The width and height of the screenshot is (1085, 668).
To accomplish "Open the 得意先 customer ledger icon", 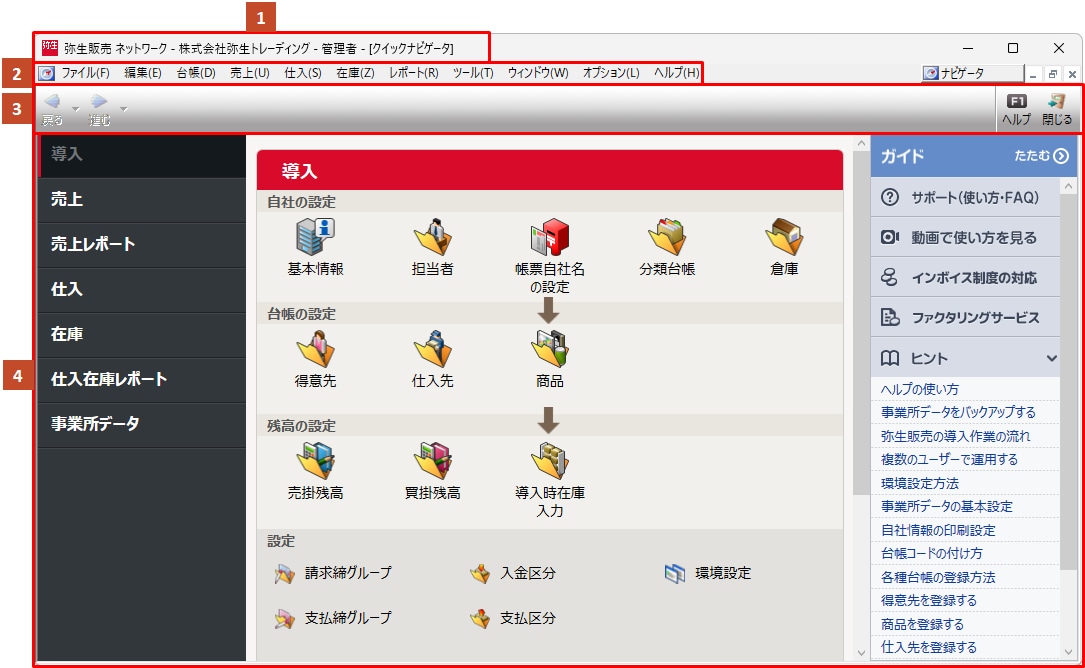I will [315, 350].
